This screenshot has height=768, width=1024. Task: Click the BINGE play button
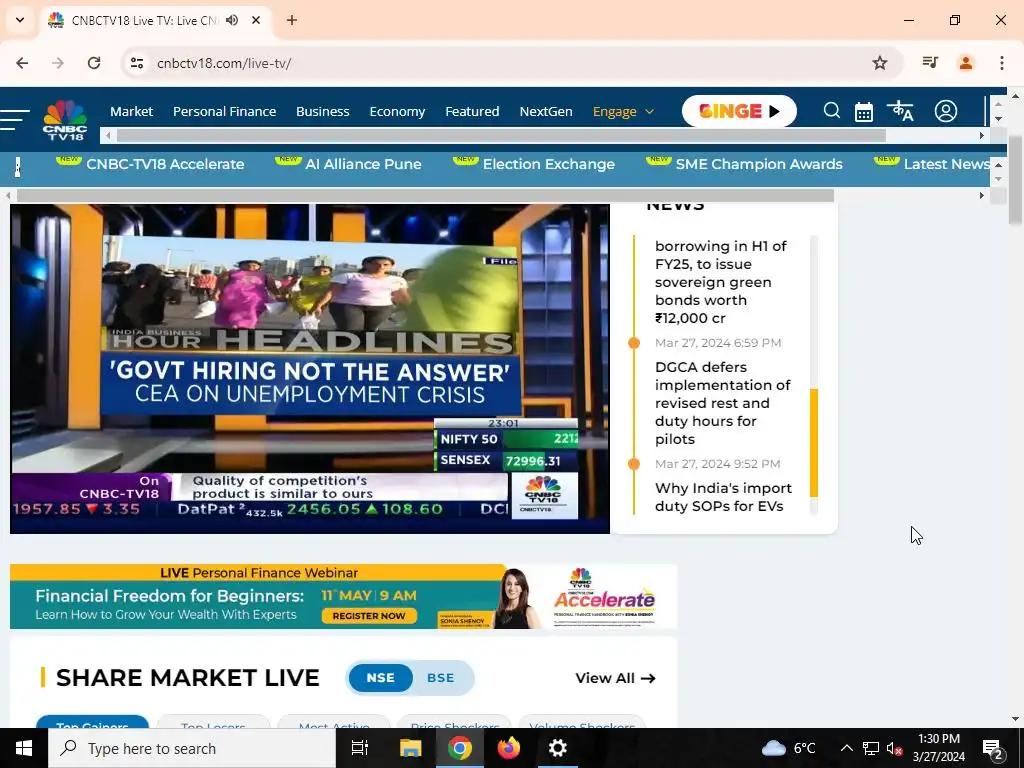coord(739,111)
